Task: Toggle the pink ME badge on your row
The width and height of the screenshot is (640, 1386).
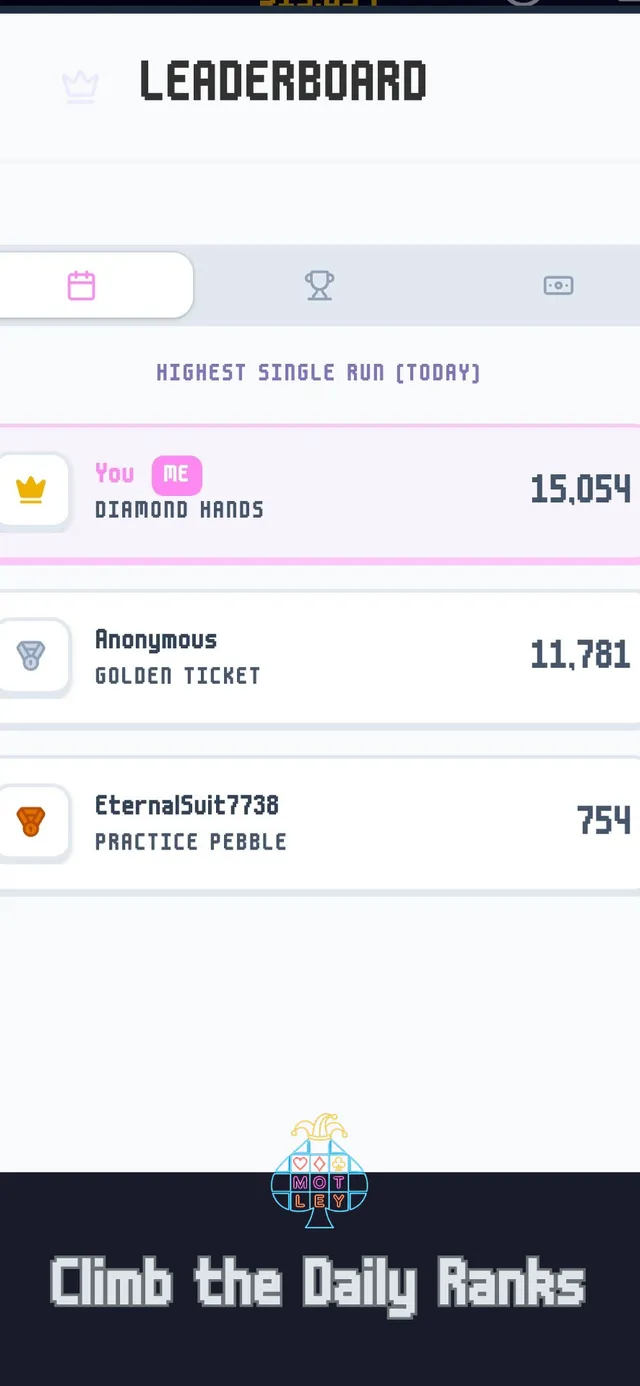Action: click(x=176, y=474)
